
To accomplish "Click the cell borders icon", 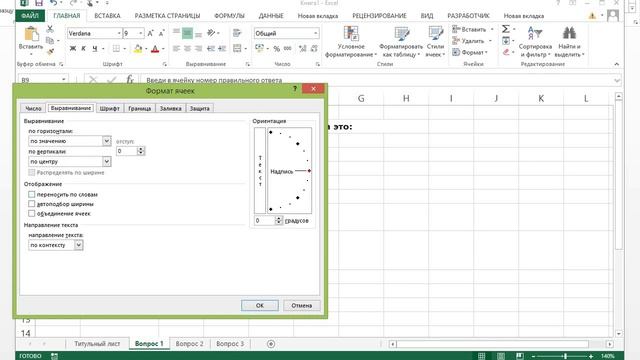I will coord(116,49).
